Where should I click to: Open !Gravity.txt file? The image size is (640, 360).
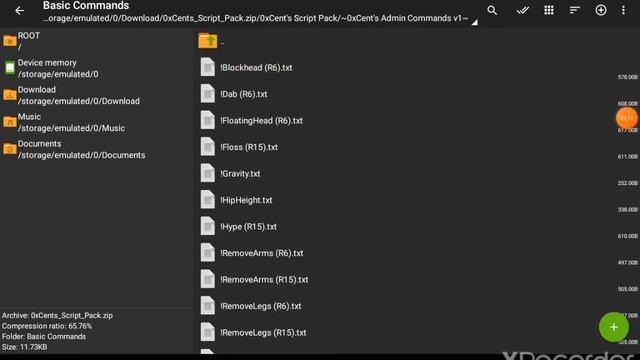coord(416,173)
